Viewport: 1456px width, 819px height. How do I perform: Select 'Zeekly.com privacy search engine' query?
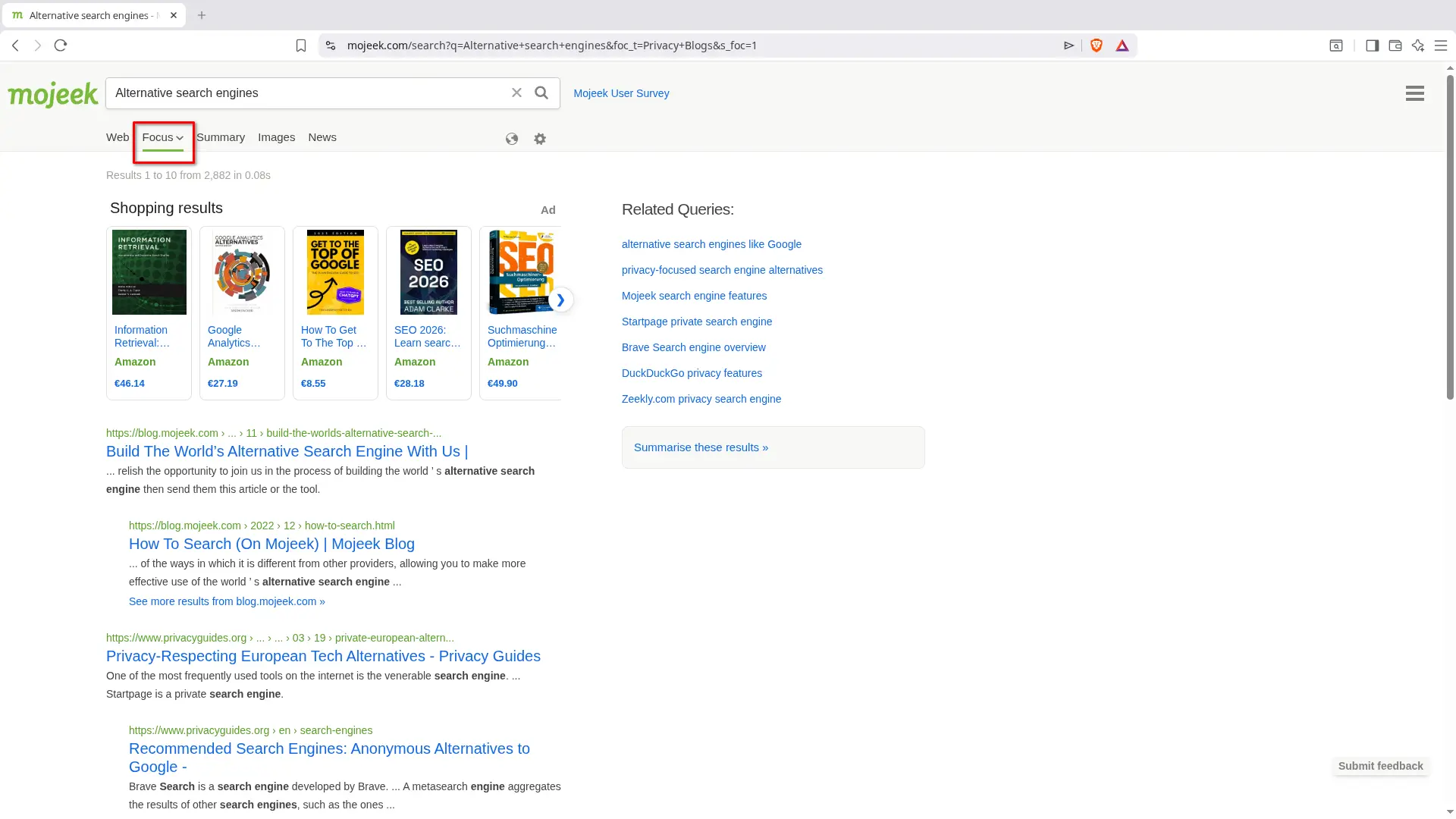701,399
